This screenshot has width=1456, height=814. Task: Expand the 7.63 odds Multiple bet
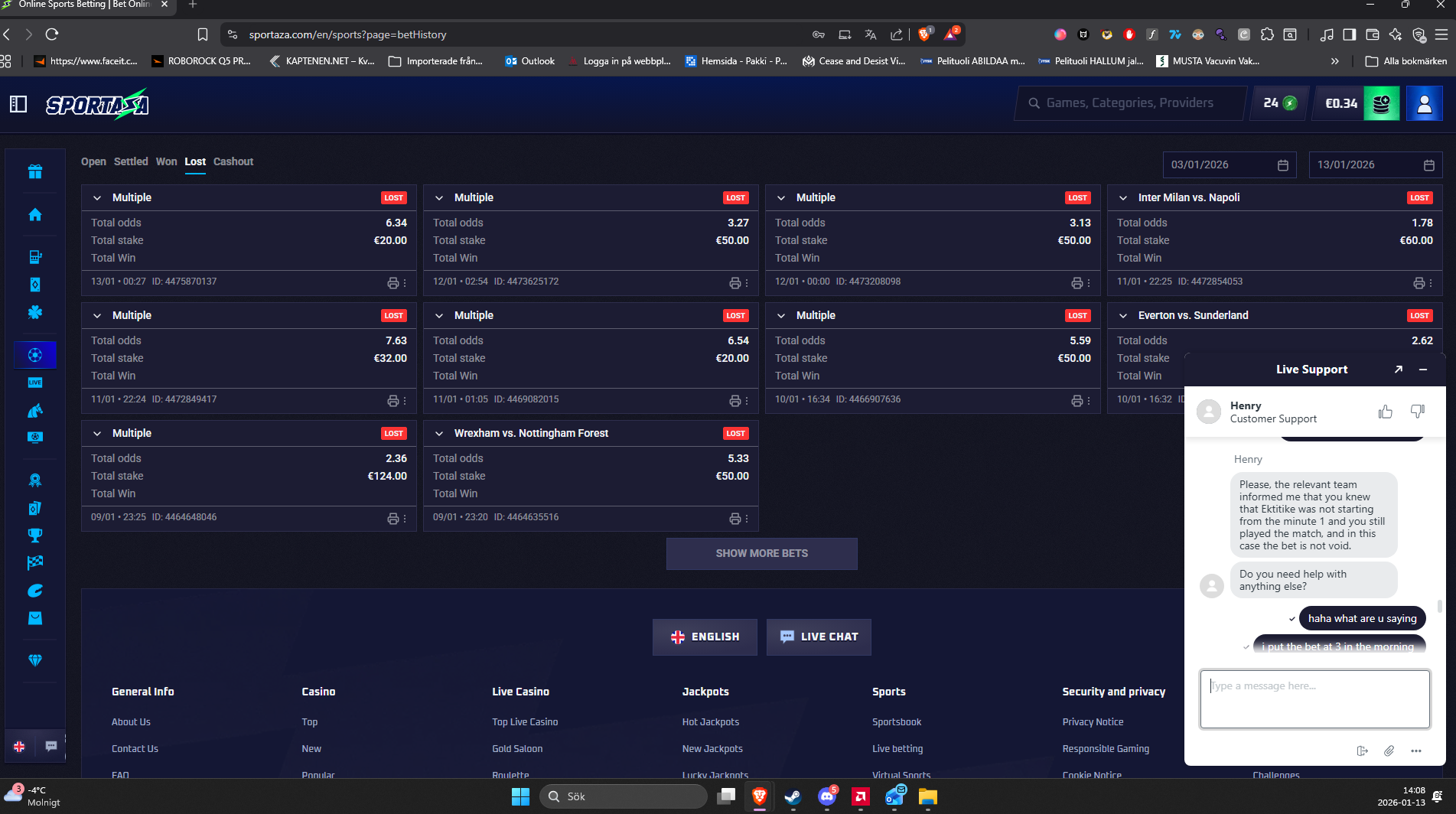pos(97,315)
